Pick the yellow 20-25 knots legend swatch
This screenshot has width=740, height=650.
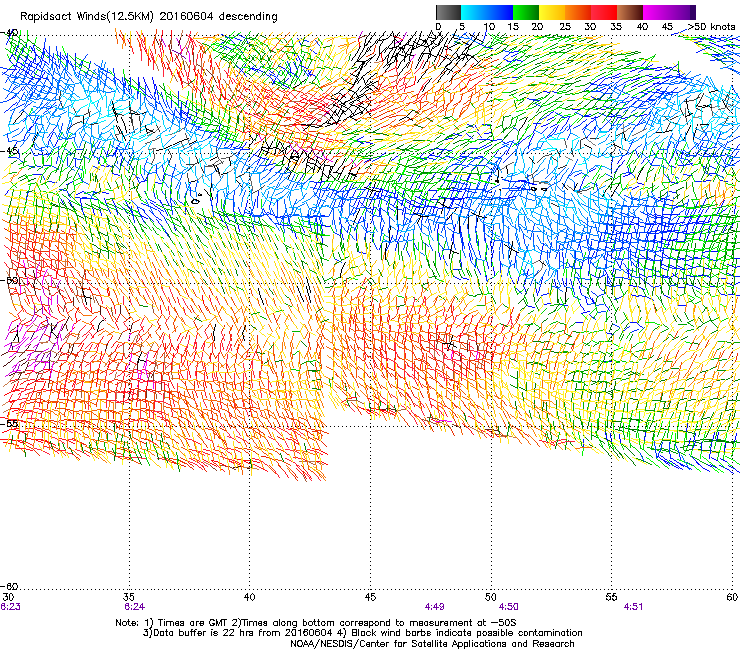point(552,12)
